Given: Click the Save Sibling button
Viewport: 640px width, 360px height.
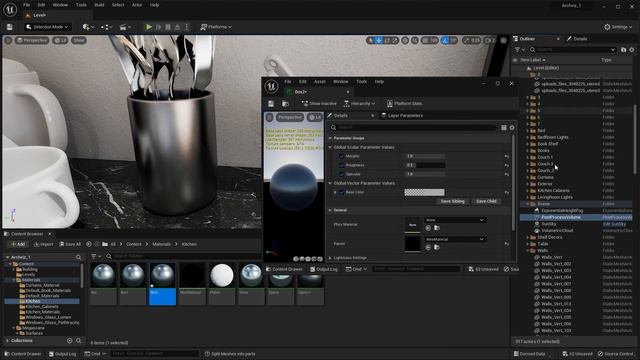Looking at the screenshot, I should click(x=452, y=201).
